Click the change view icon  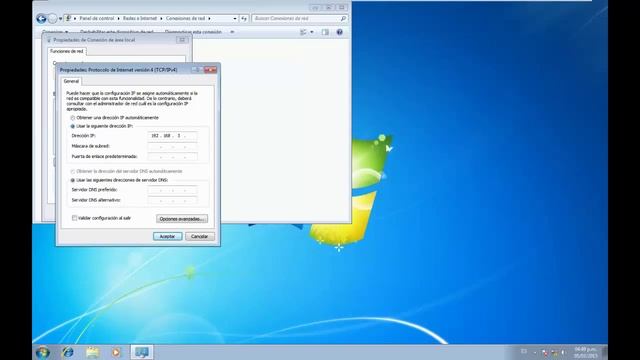(303, 32)
